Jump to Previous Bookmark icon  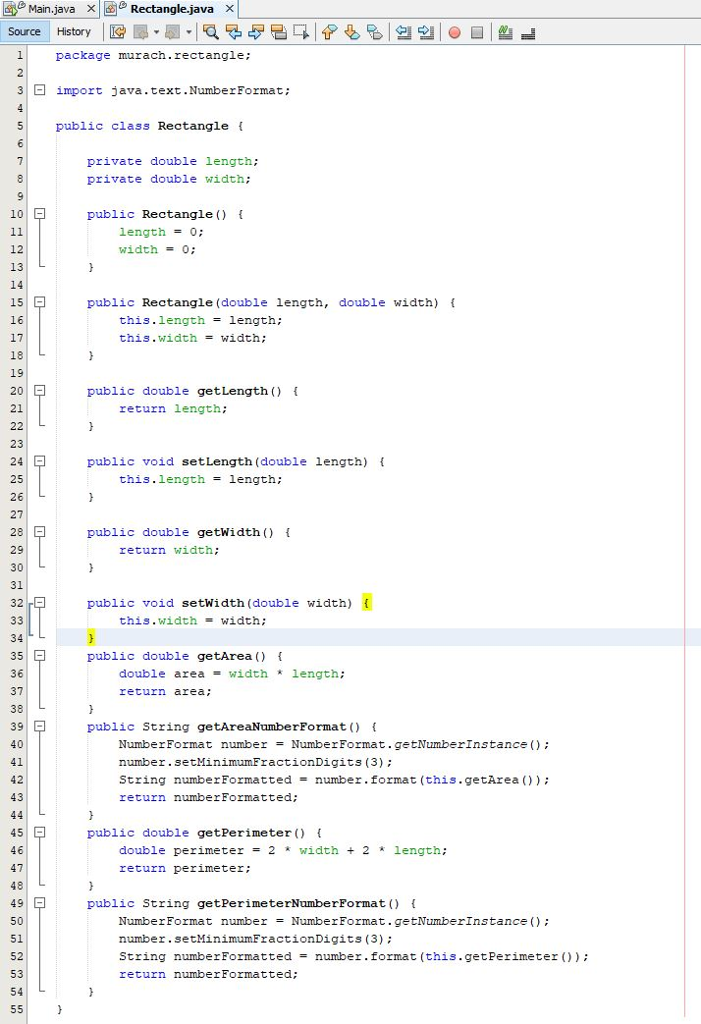click(329, 31)
